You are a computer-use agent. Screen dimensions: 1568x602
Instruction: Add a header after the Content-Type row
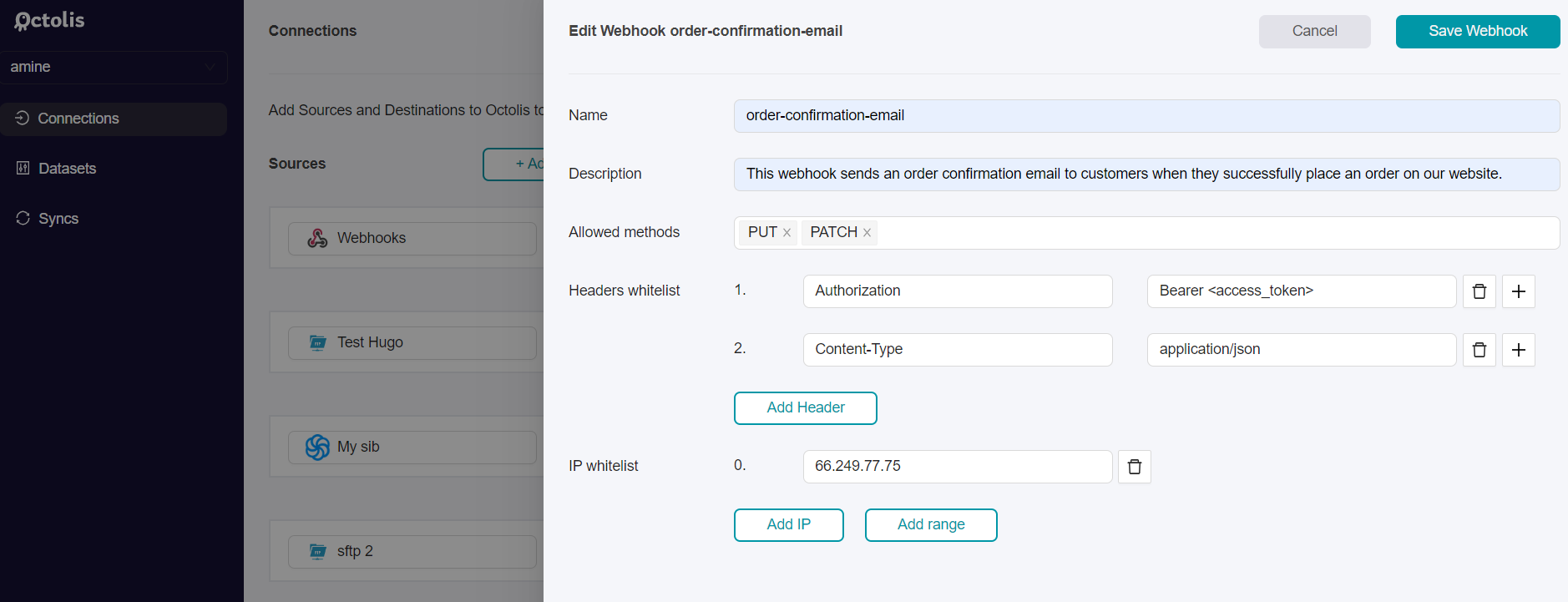click(x=1518, y=350)
